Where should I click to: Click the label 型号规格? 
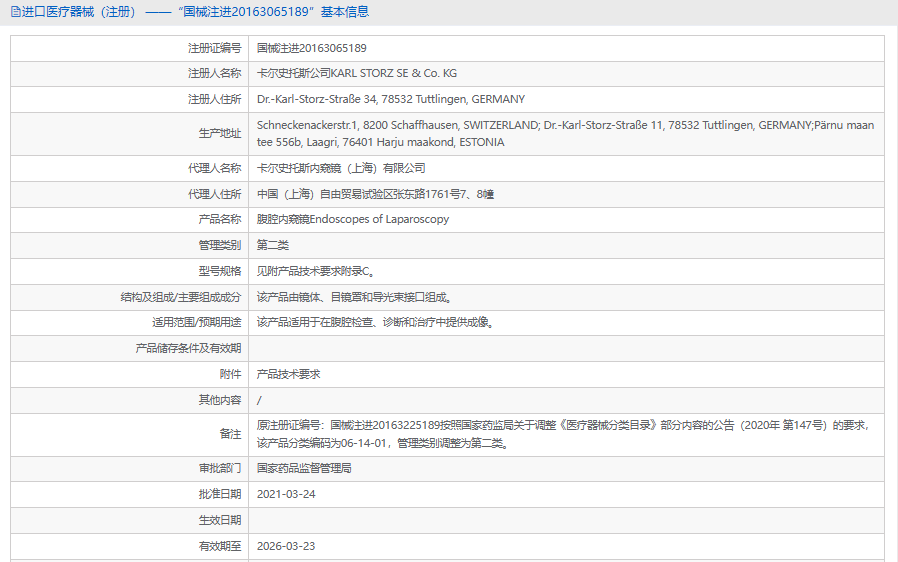220,271
